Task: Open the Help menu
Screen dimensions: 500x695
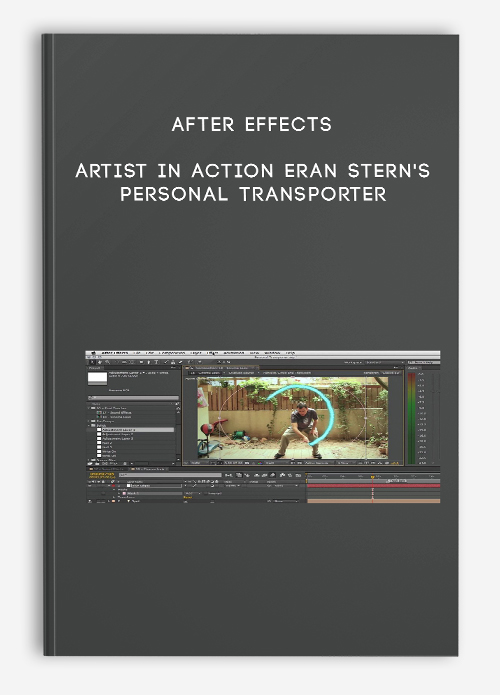Action: 290,353
